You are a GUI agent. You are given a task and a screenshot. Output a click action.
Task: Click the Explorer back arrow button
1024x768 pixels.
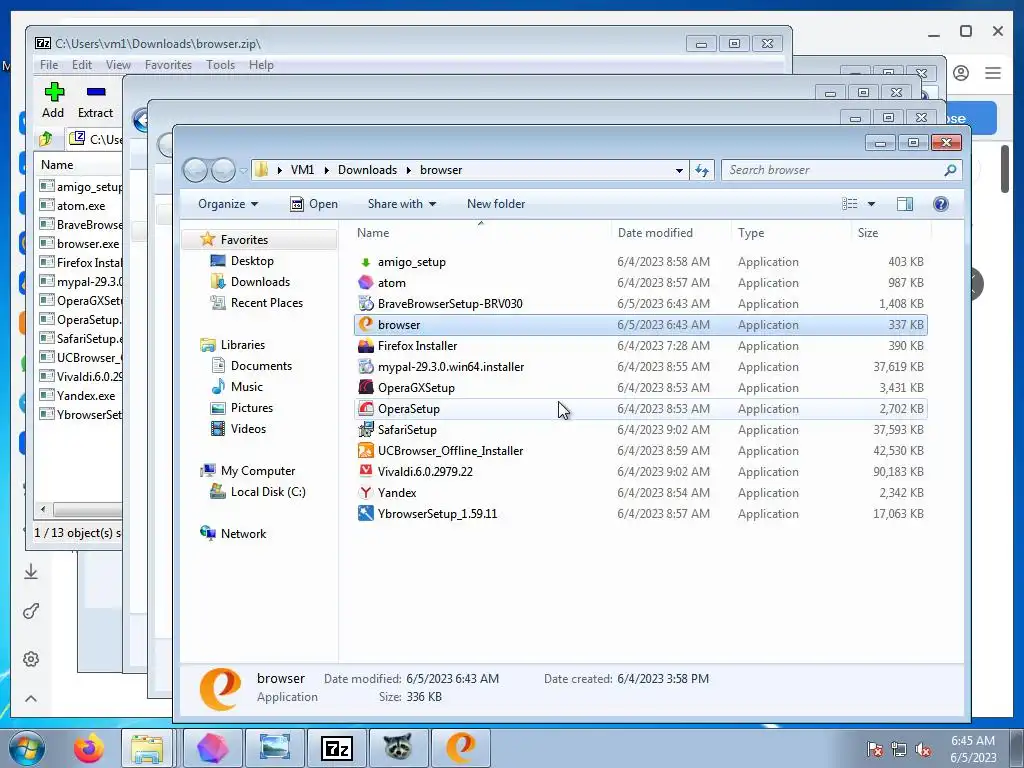195,170
